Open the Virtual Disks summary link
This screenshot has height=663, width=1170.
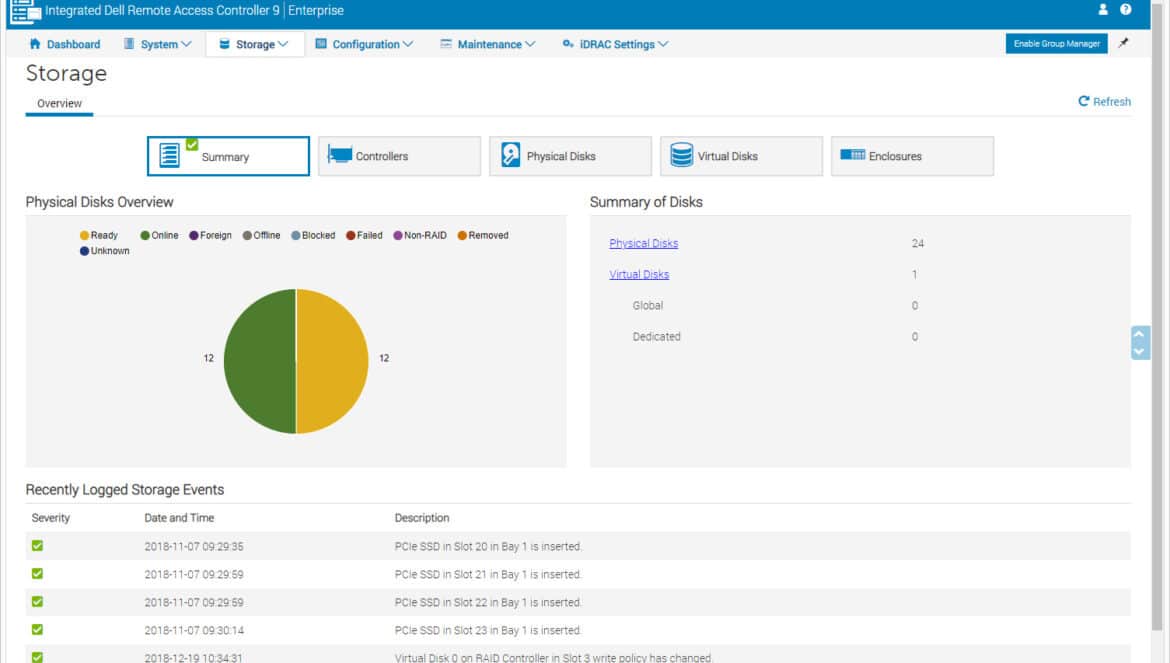coord(639,274)
